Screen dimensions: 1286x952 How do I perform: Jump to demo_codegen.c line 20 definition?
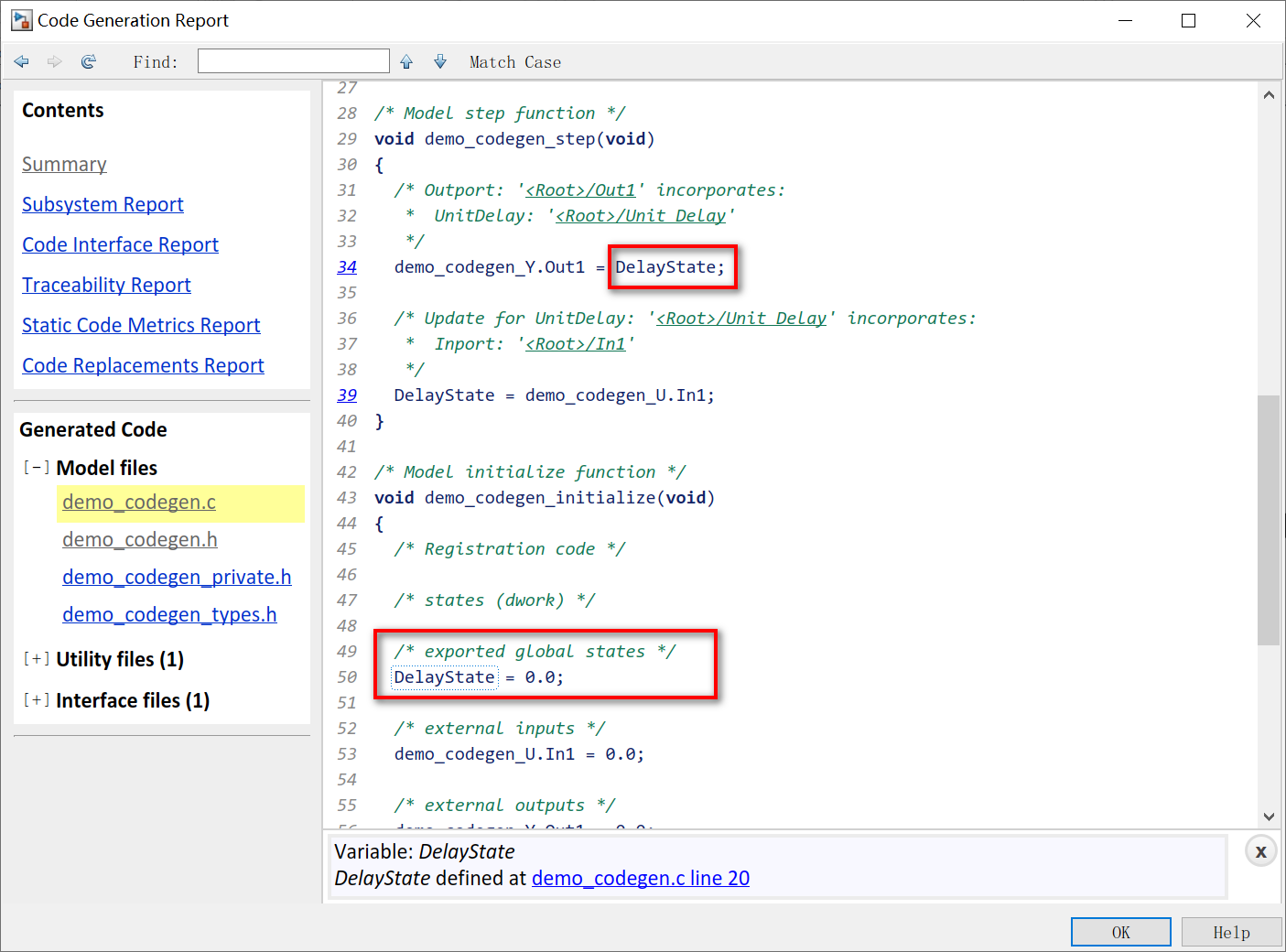[641, 878]
